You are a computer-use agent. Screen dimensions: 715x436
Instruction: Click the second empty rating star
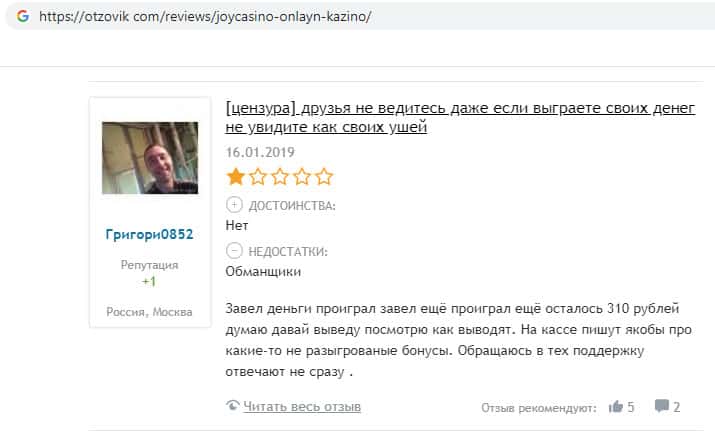[258, 176]
